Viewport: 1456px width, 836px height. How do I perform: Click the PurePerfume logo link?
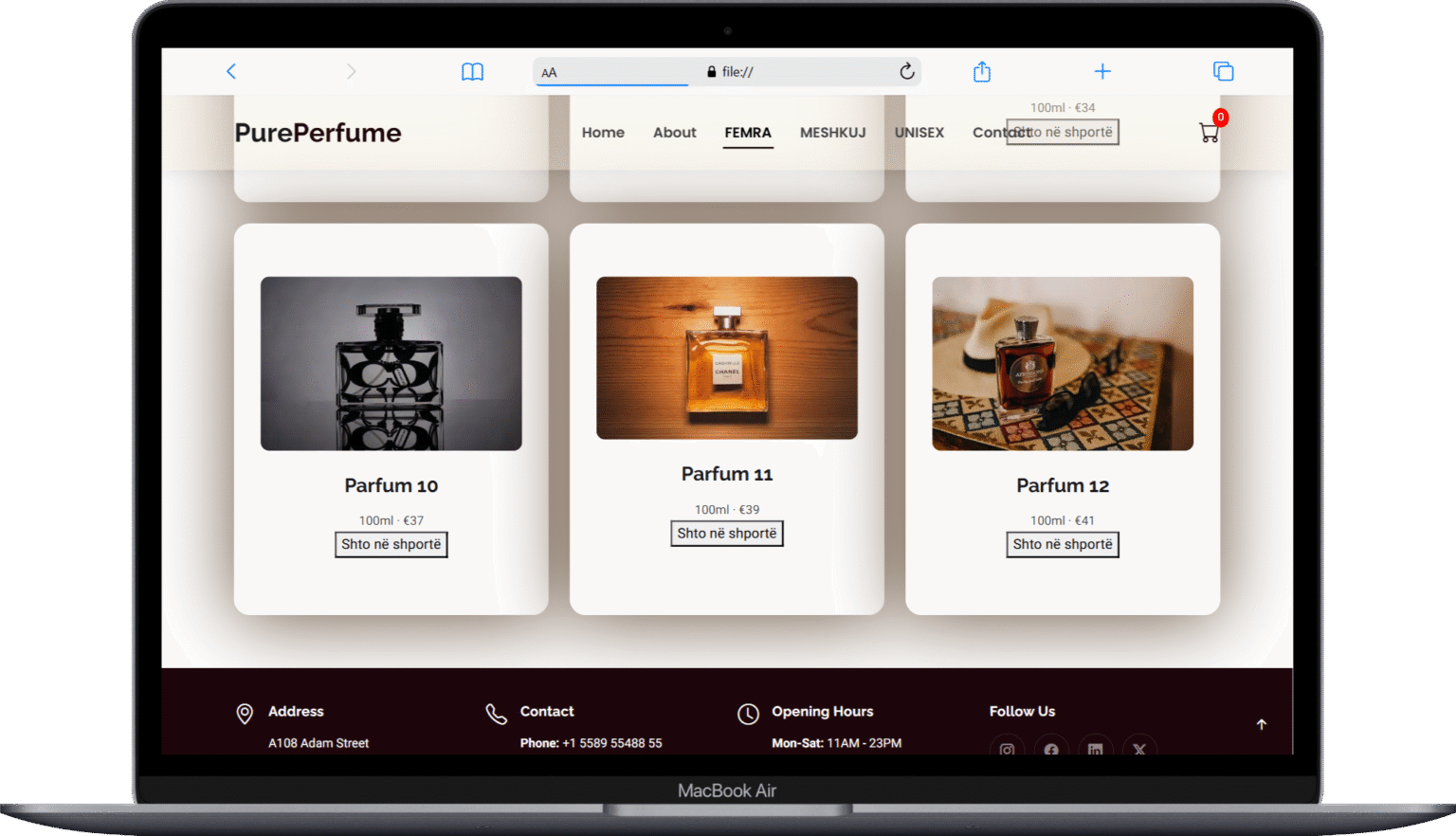click(x=318, y=133)
